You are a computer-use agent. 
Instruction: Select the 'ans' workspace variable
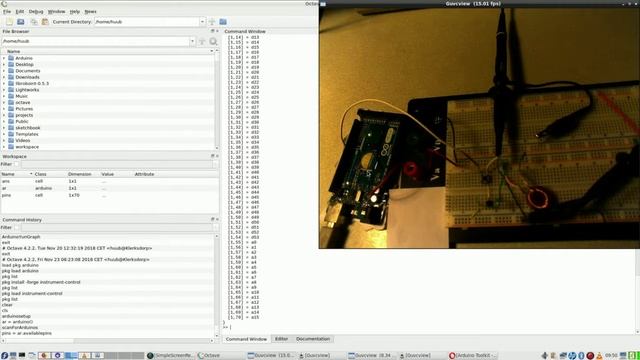click(x=109, y=181)
